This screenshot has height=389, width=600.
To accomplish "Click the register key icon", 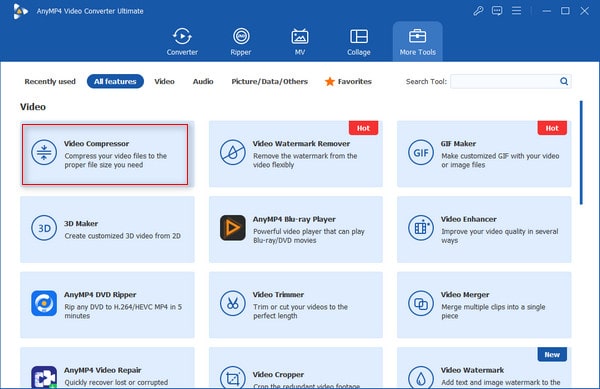I will [478, 11].
